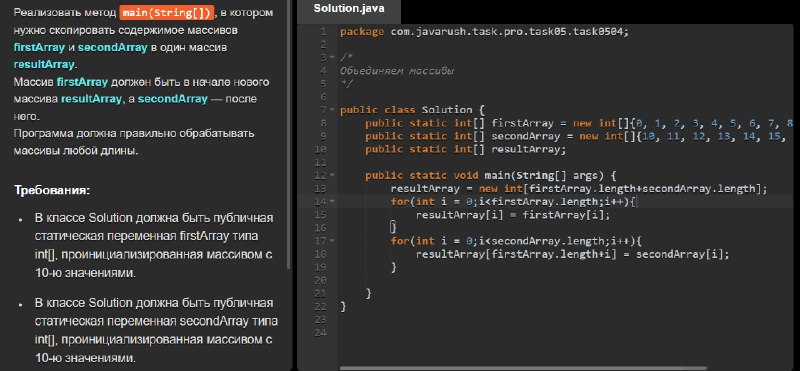
Task: Click 'public static int[] resultArray;' on line 10
Action: click(x=466, y=149)
